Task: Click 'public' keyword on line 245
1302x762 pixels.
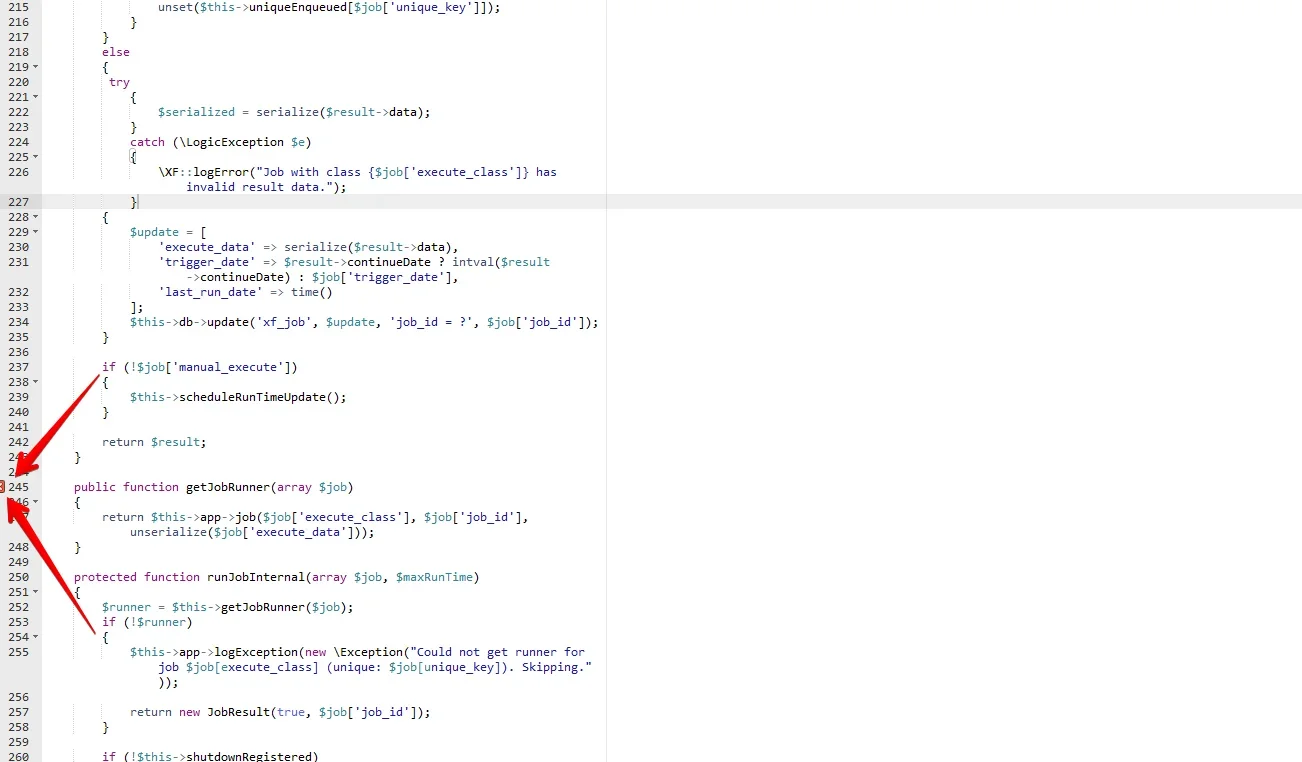Action: 95,487
